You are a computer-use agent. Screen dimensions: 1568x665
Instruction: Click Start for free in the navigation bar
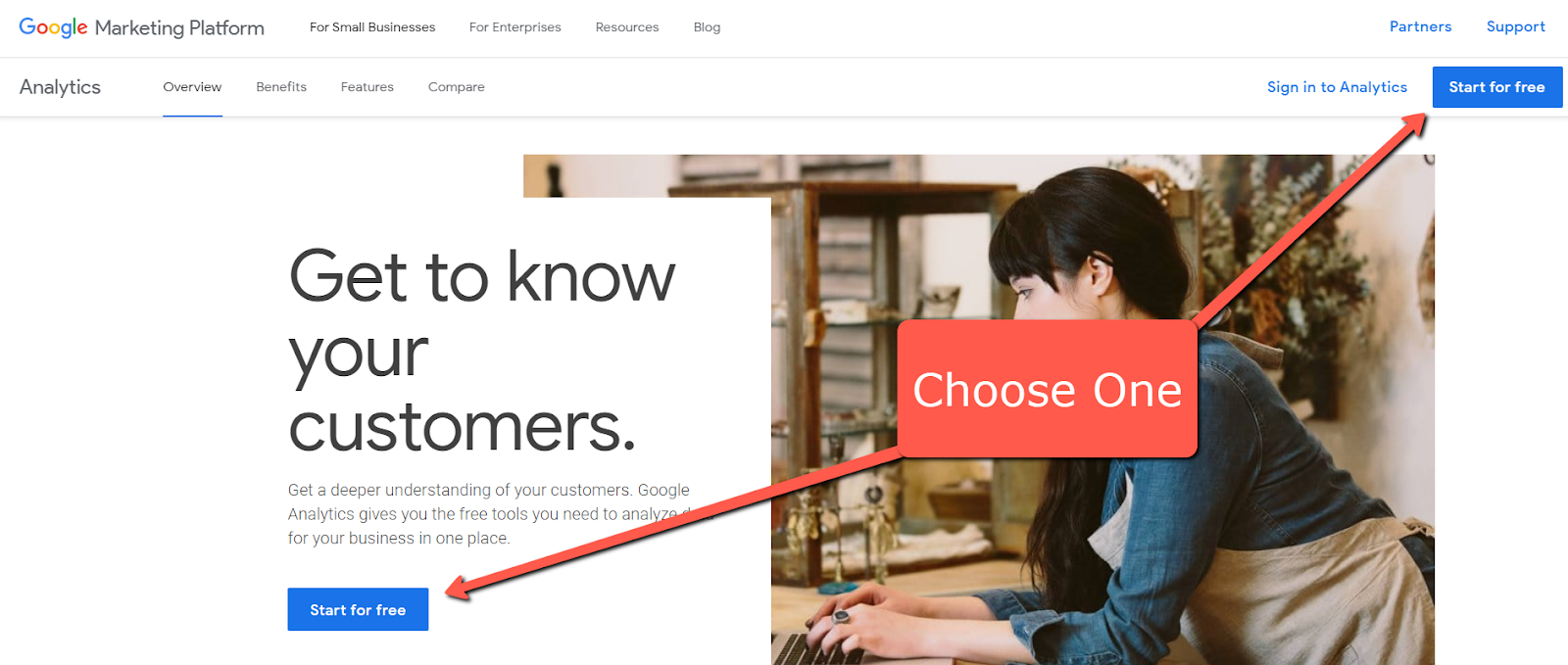[1496, 87]
